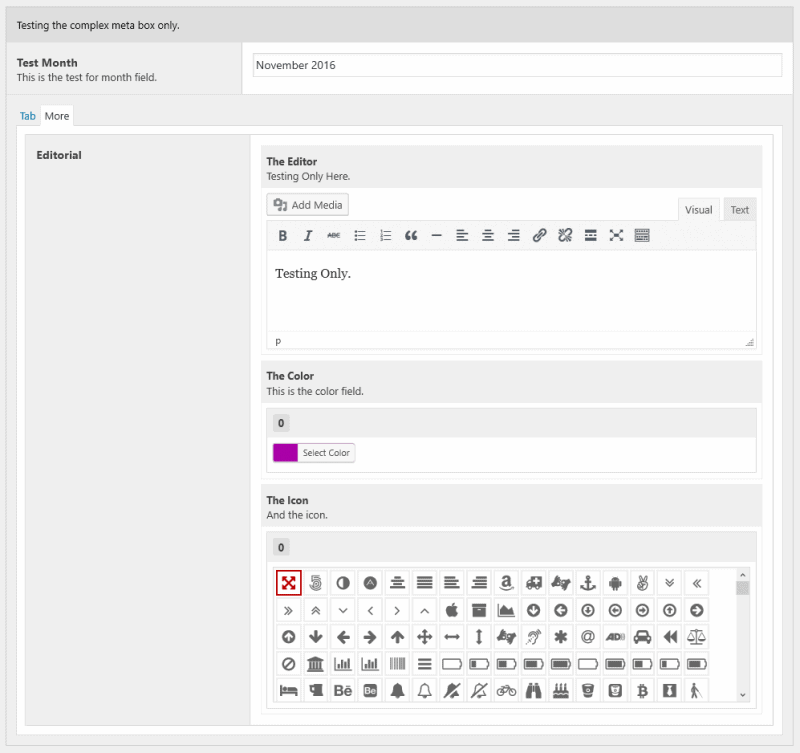The width and height of the screenshot is (800, 753).
Task: Choose the vertical double-headed arrow icon
Action: (x=479, y=637)
